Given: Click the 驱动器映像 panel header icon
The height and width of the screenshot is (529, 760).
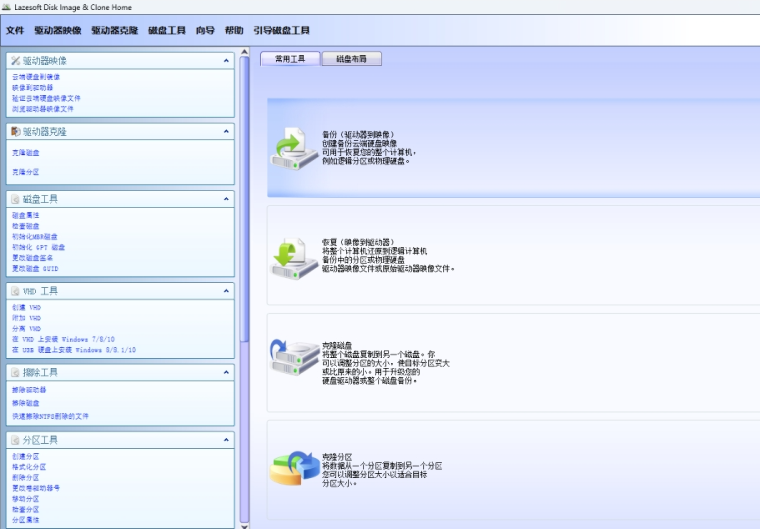Looking at the screenshot, I should coord(16,61).
